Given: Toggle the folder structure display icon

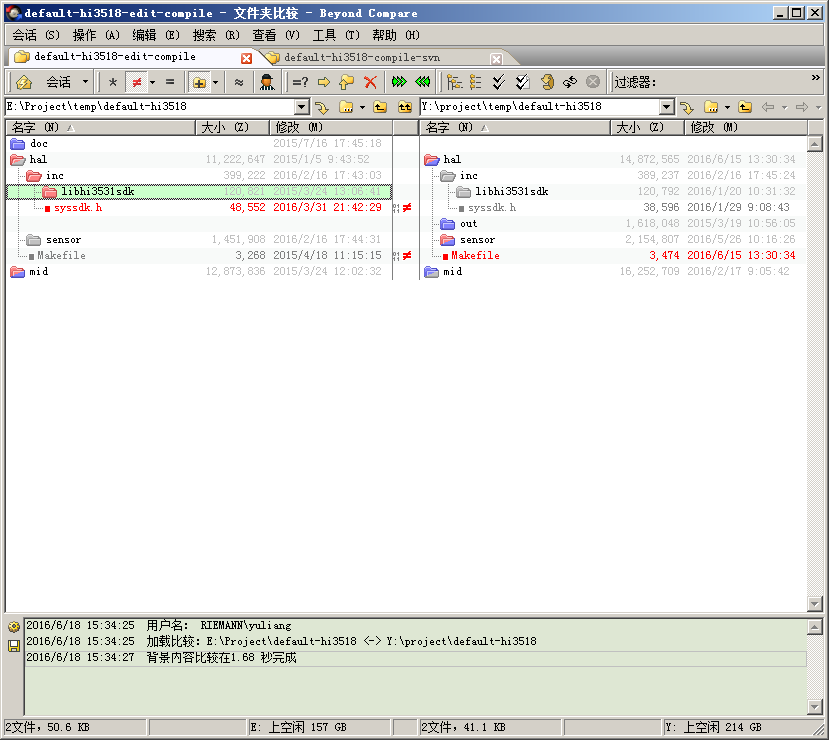Looking at the screenshot, I should click(199, 82).
